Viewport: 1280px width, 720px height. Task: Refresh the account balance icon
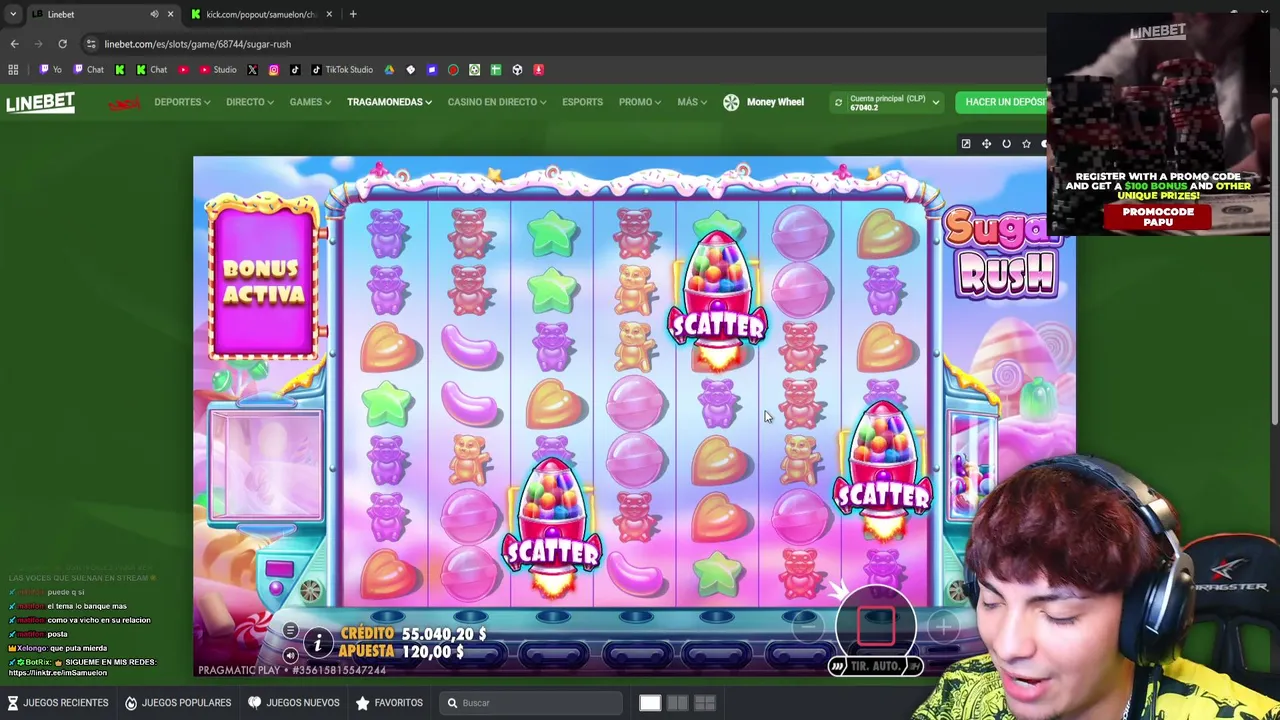838,102
